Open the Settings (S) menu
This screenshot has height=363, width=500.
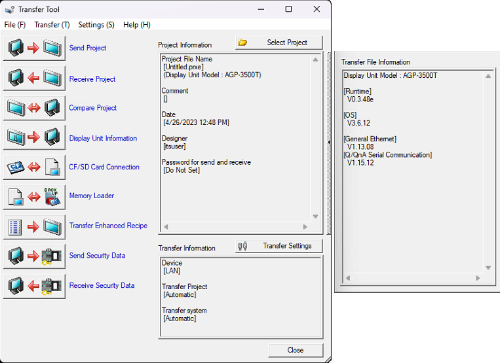point(96,25)
